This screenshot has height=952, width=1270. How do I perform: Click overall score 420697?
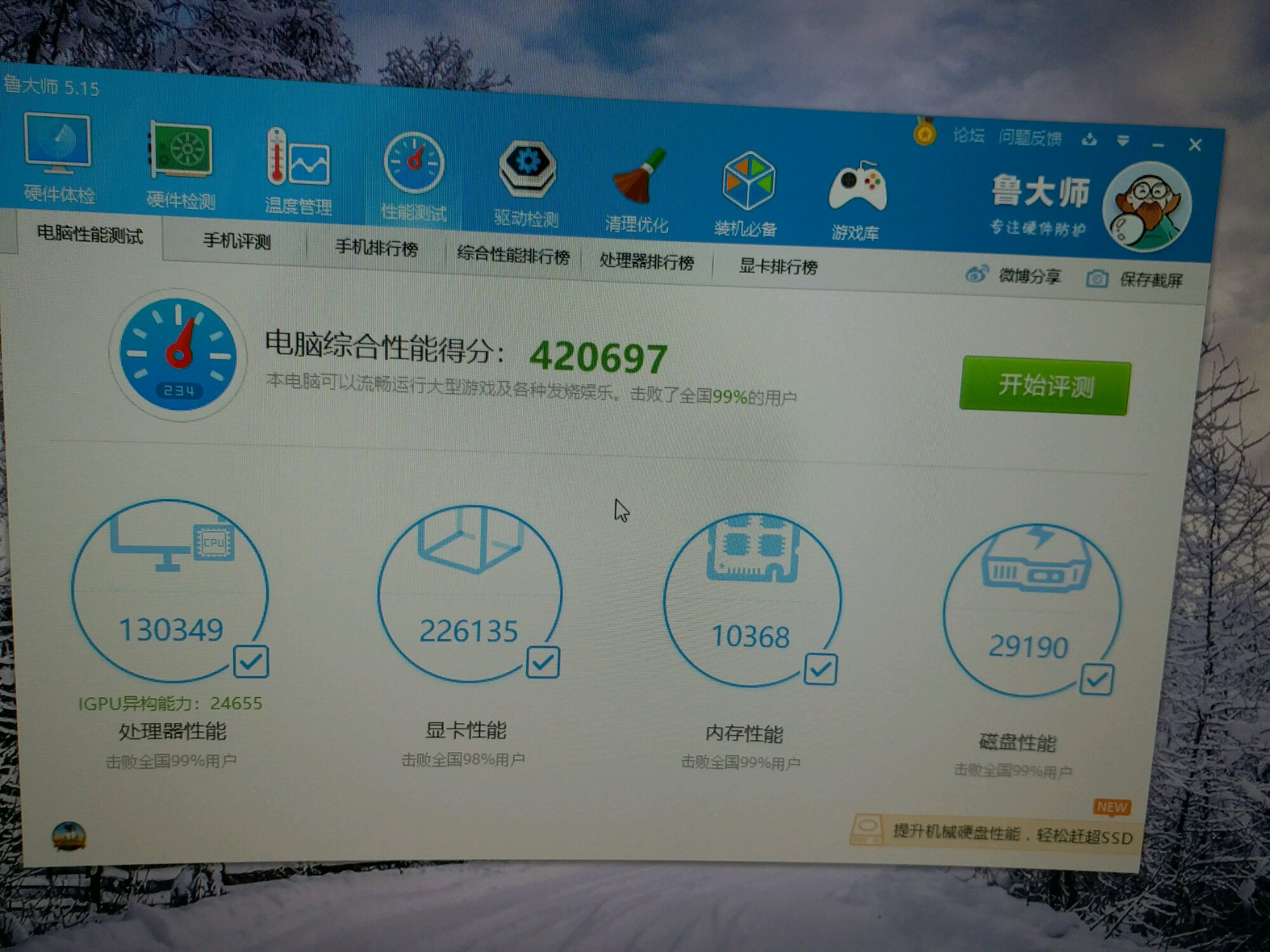pyautogui.click(x=598, y=357)
